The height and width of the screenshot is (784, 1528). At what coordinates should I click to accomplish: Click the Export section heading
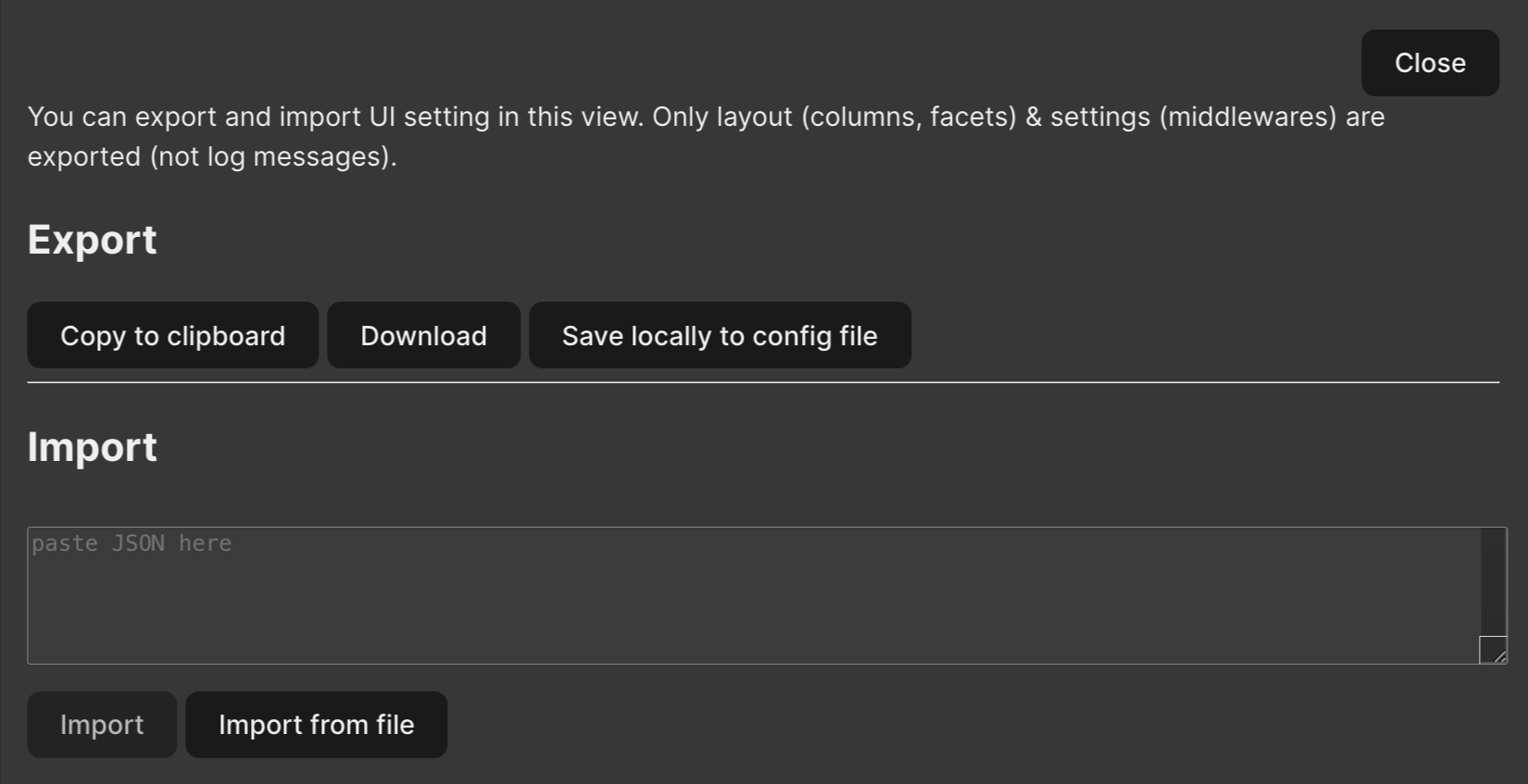pos(93,240)
